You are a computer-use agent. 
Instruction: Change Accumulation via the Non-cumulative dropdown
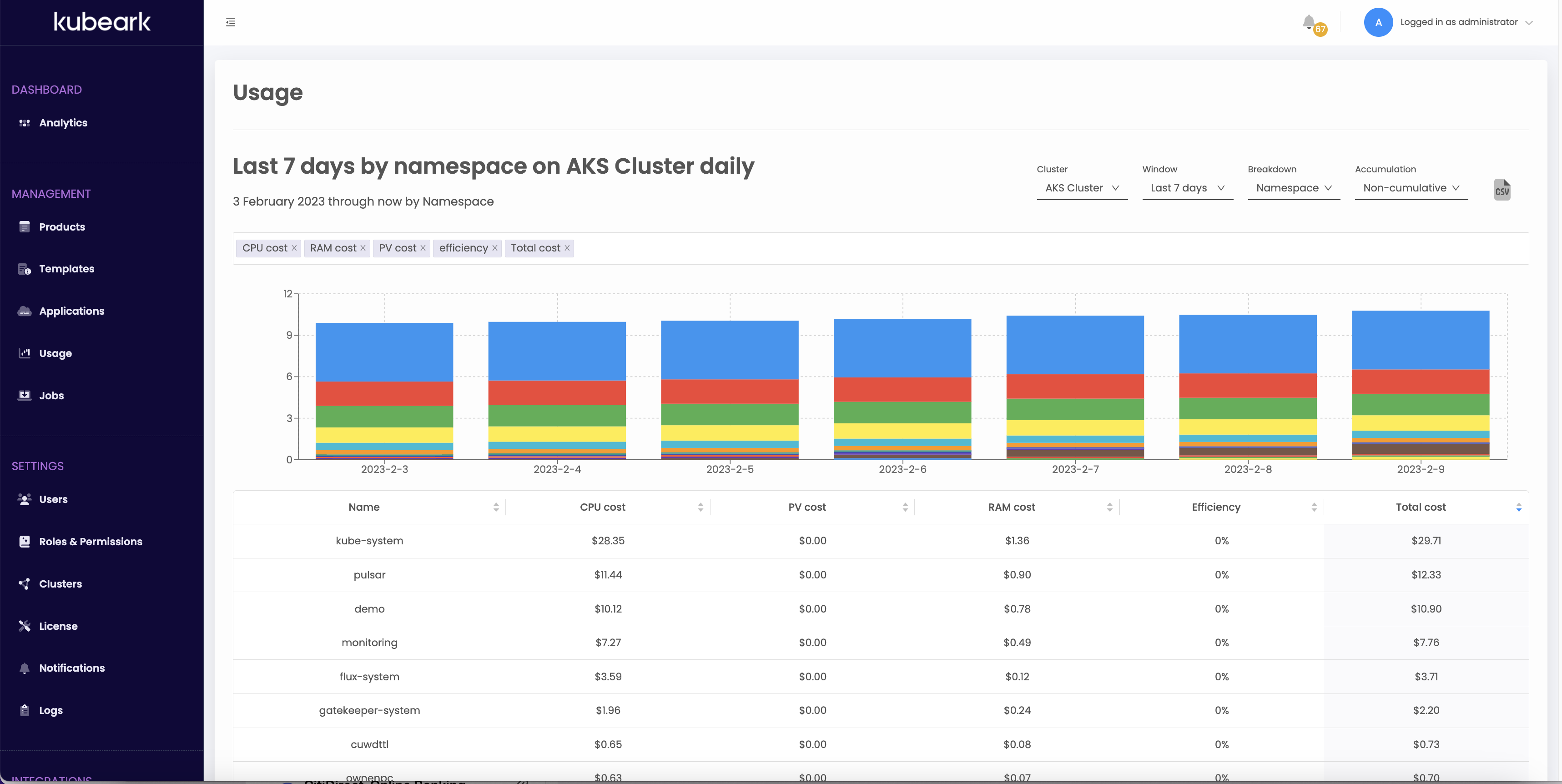pyautogui.click(x=1411, y=188)
